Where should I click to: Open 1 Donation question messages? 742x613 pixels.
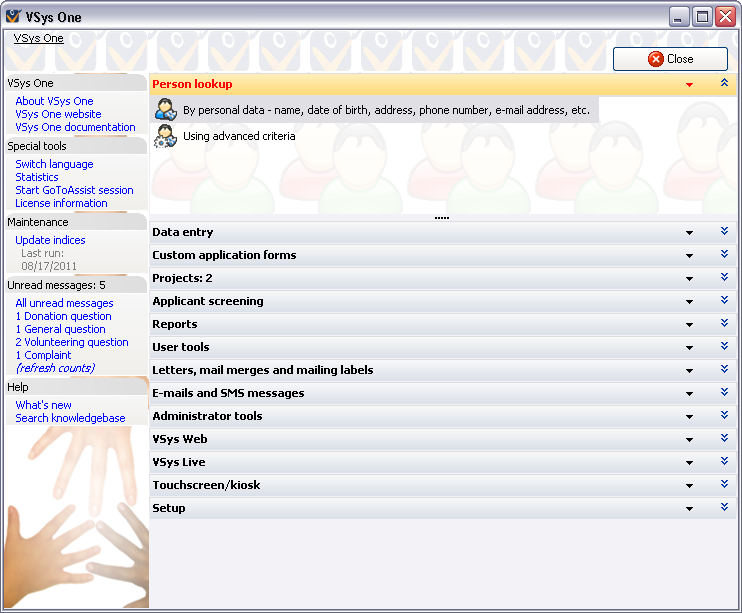[63, 316]
